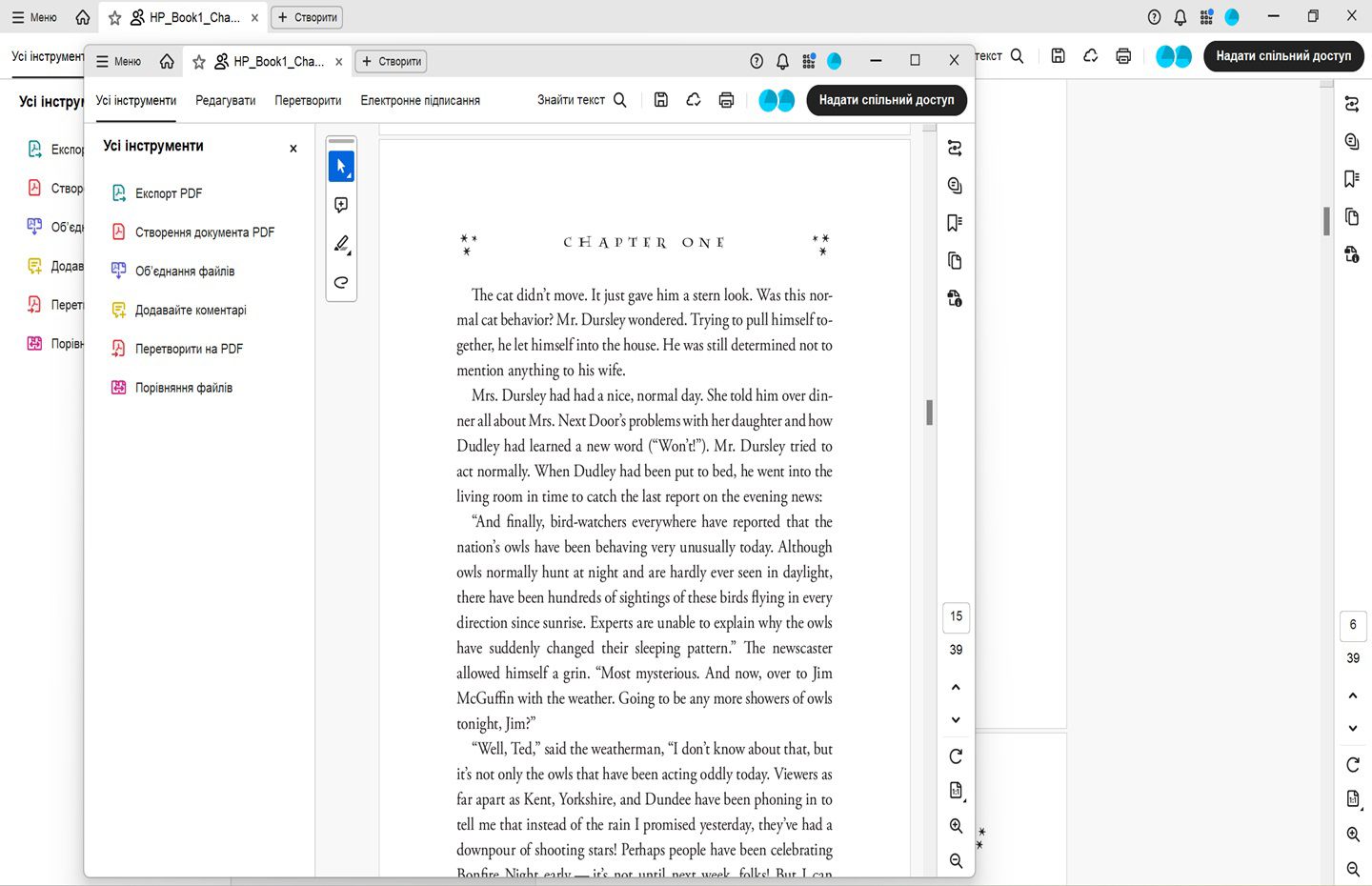
Task: Click the profile avatar in the front window title bar
Action: [x=835, y=61]
